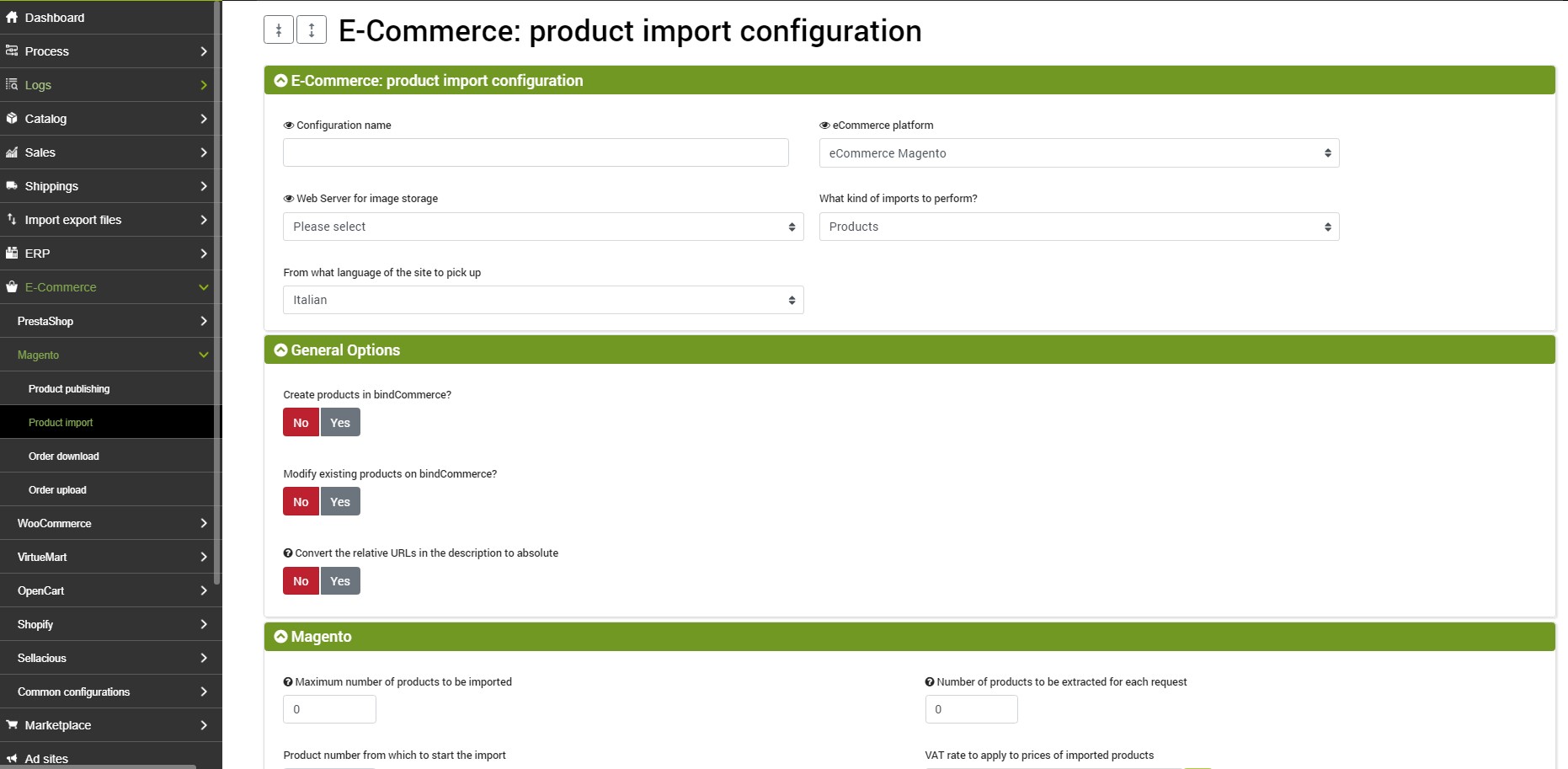Viewport: 1568px width, 769px height.
Task: Enable Convert relative URLs with Yes
Action: [340, 581]
